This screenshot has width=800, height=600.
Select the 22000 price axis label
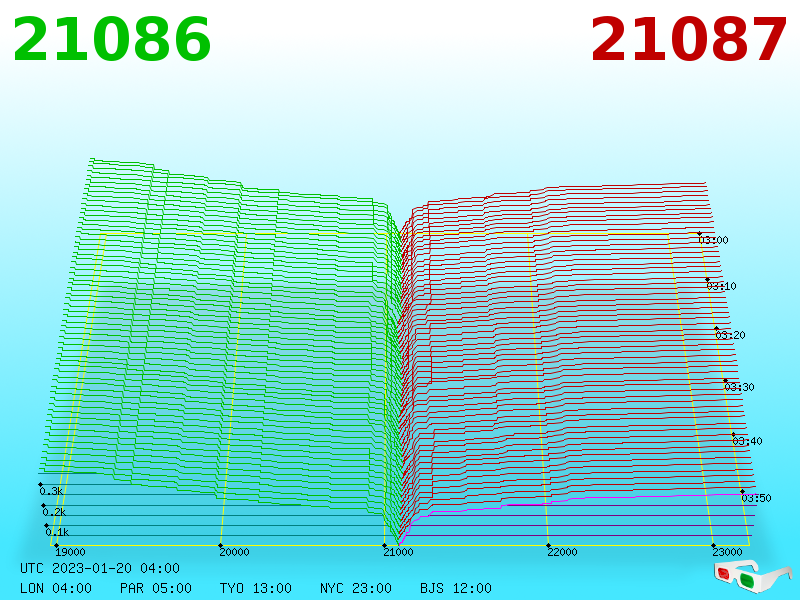coord(562,552)
